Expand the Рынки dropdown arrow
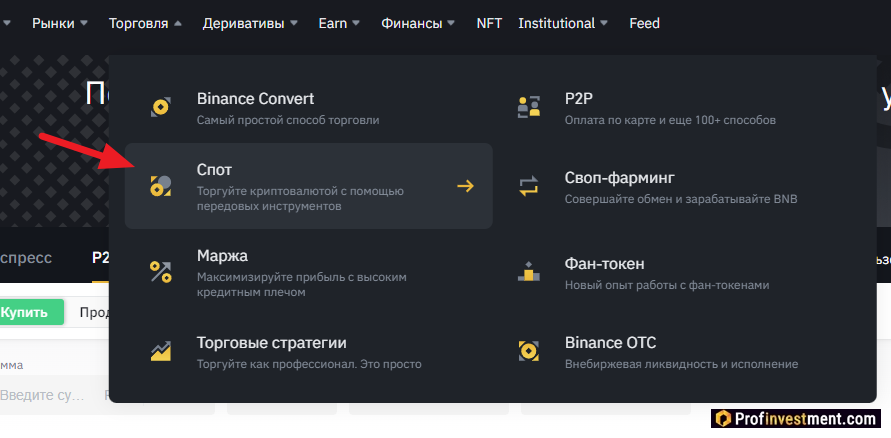 (84, 23)
